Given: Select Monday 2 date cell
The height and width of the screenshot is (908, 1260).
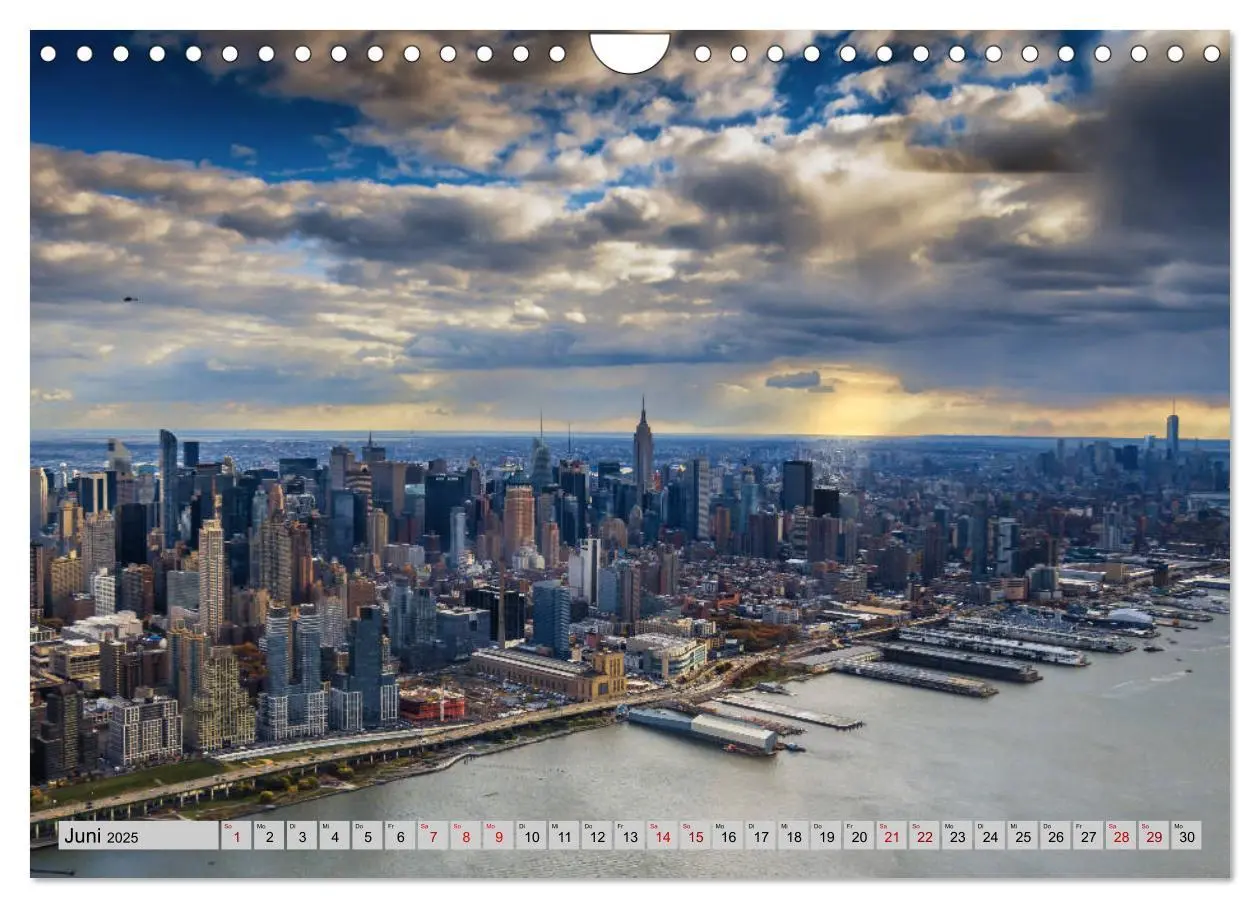Looking at the screenshot, I should point(268,836).
